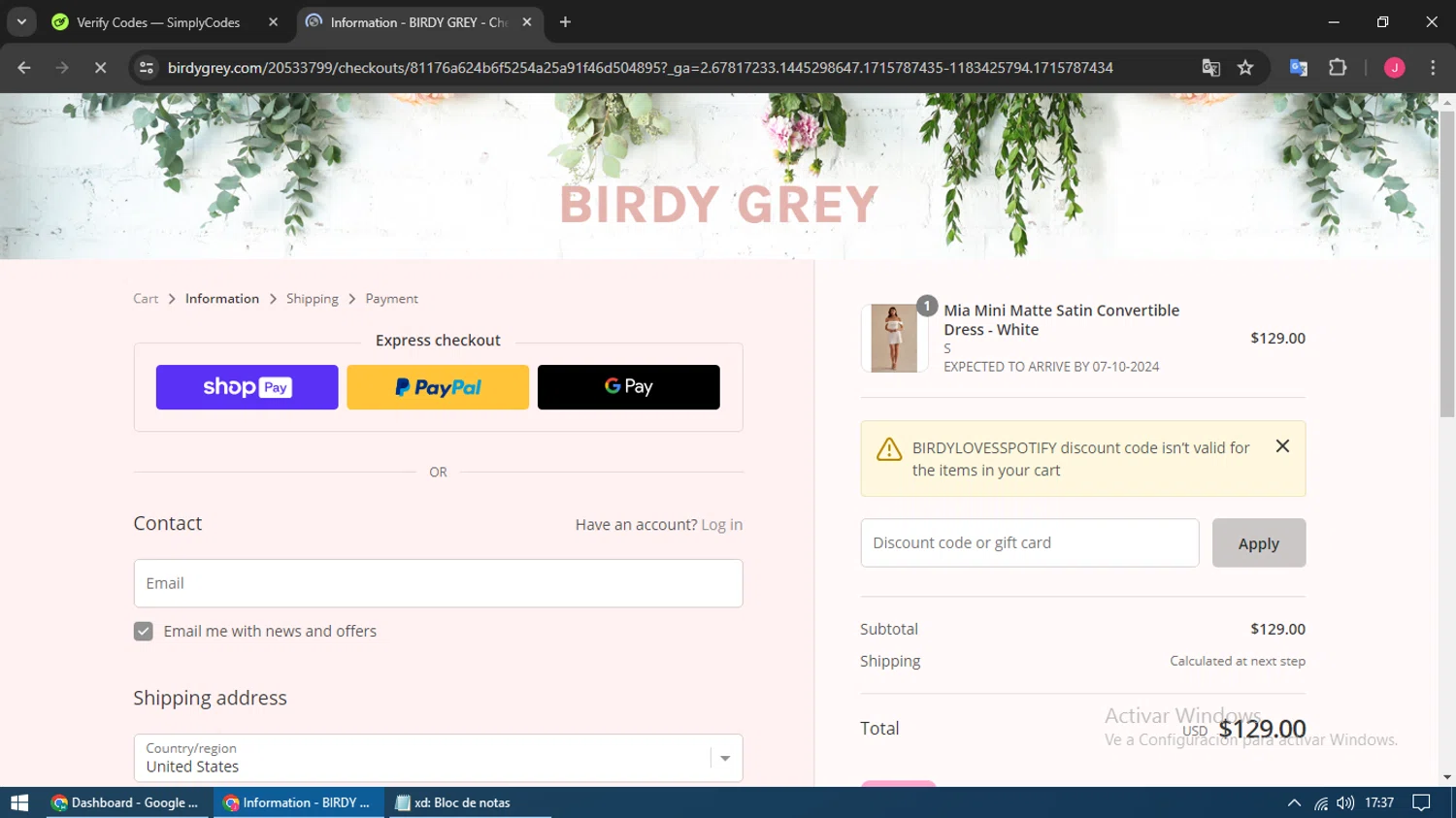1456x818 pixels.
Task: Close the Verify Codes tab
Action: pyautogui.click(x=273, y=22)
